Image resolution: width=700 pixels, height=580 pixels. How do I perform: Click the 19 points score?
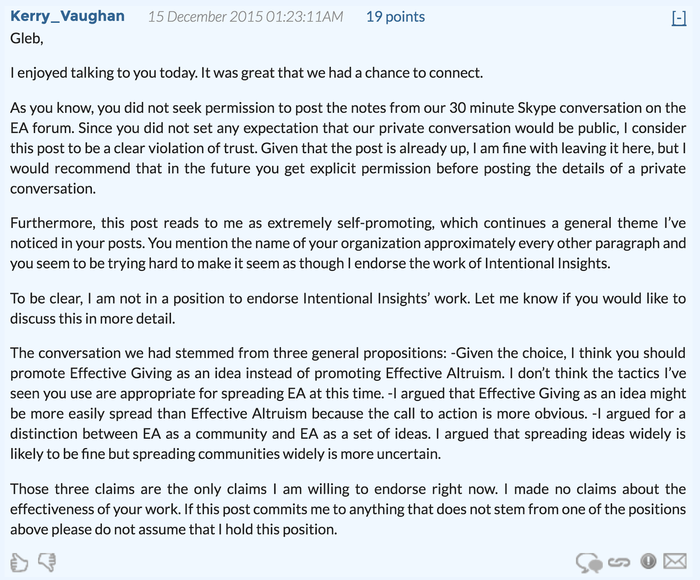tap(395, 17)
